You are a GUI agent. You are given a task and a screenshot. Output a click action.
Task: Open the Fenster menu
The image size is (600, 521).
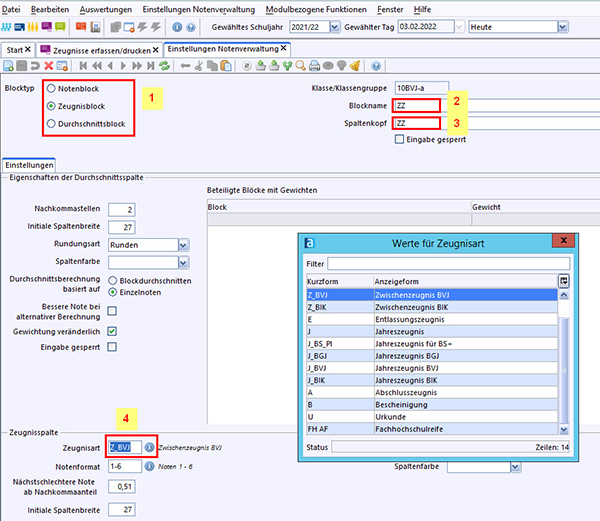tap(390, 9)
